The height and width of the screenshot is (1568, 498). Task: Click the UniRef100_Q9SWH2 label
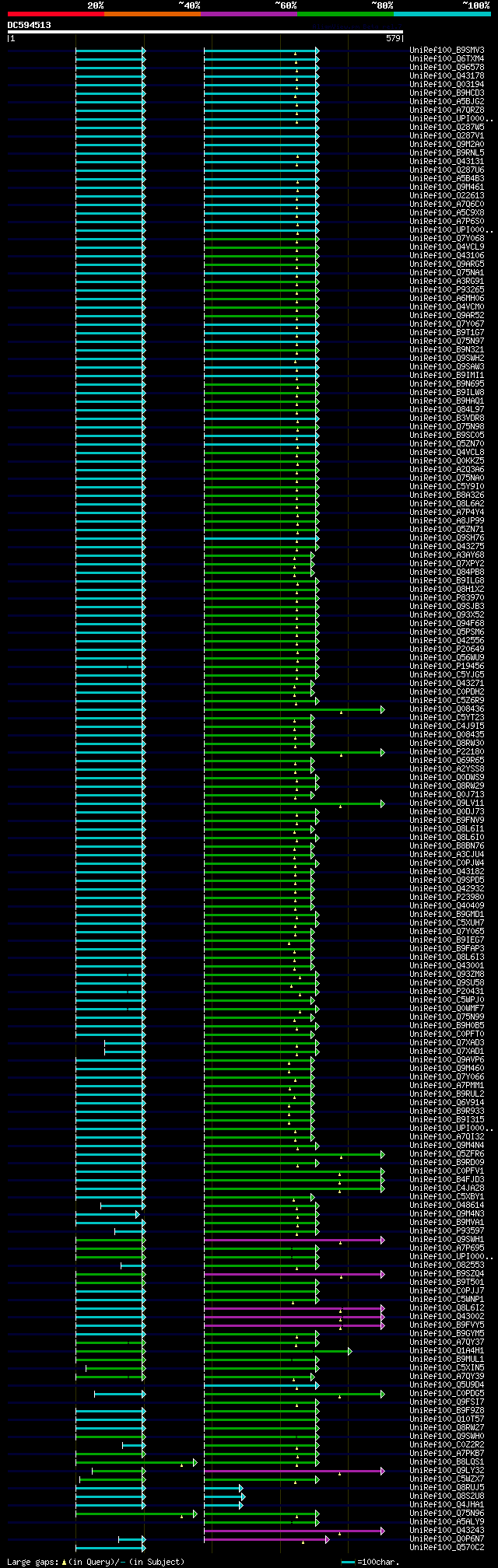point(447,358)
